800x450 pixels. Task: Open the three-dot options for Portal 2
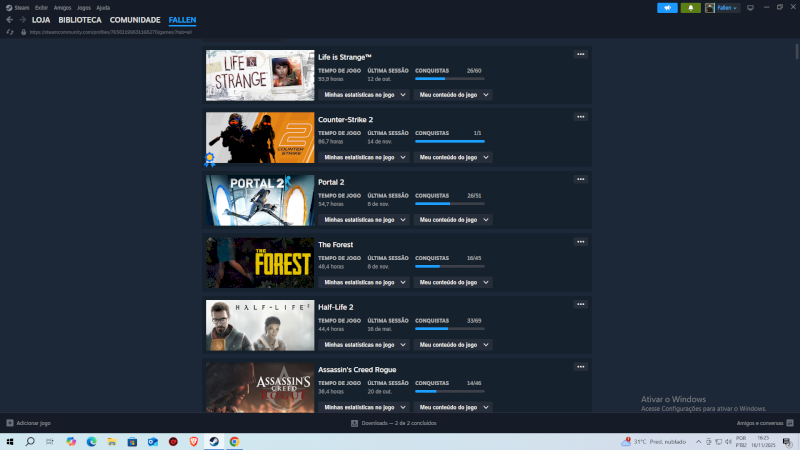(580, 179)
